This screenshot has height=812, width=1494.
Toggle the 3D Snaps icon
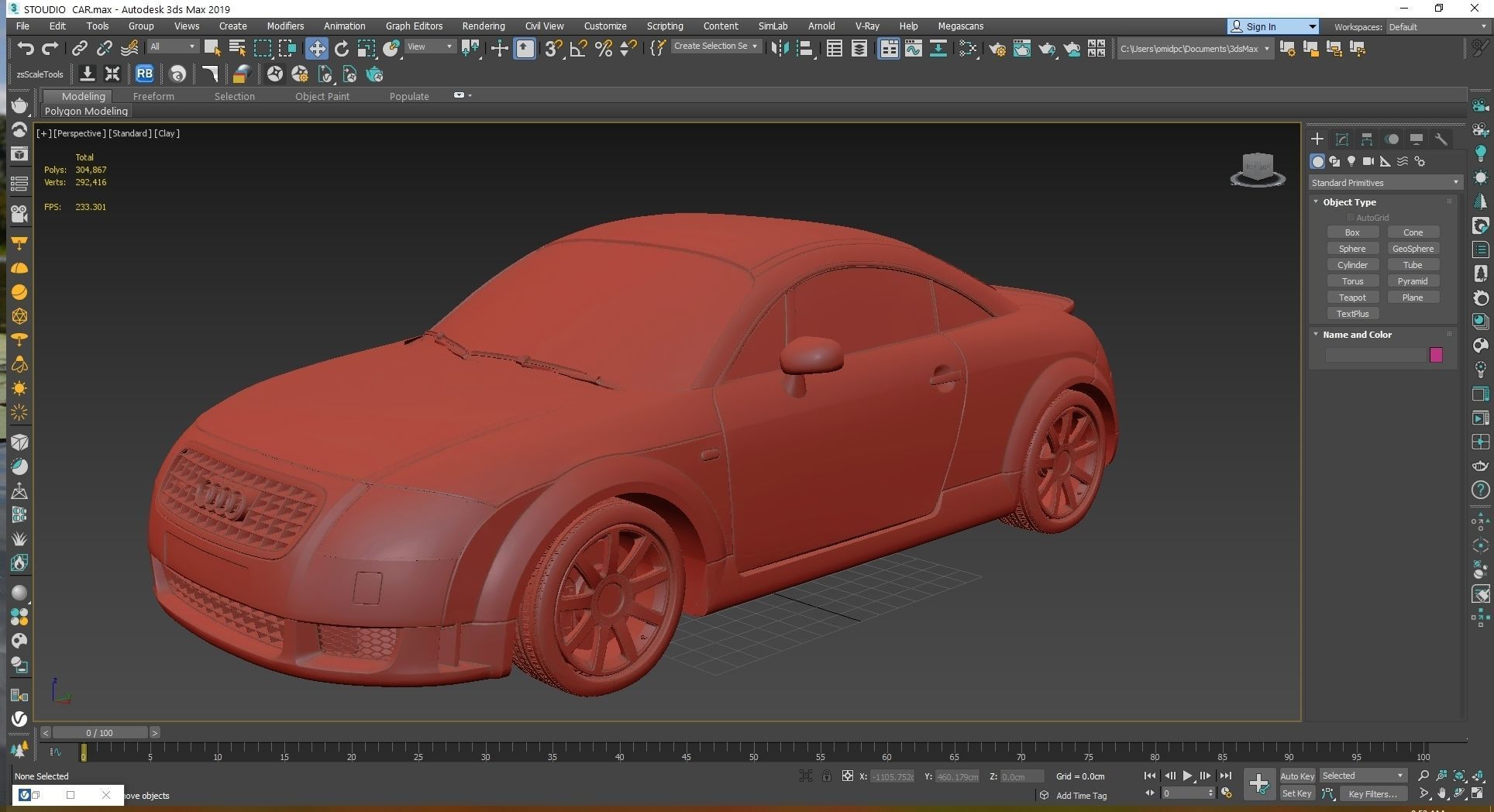[x=553, y=48]
